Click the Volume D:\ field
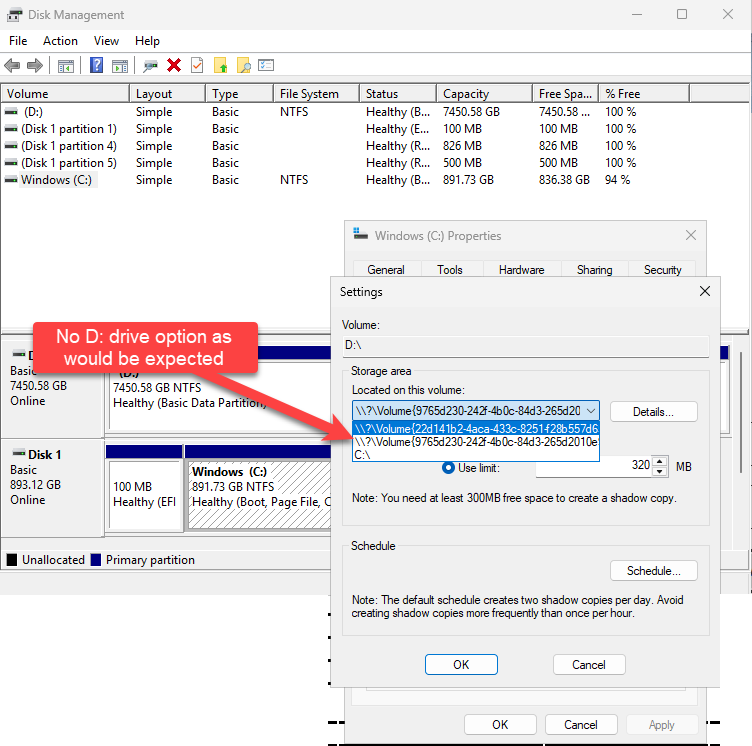This screenshot has width=752, height=746. (526, 345)
